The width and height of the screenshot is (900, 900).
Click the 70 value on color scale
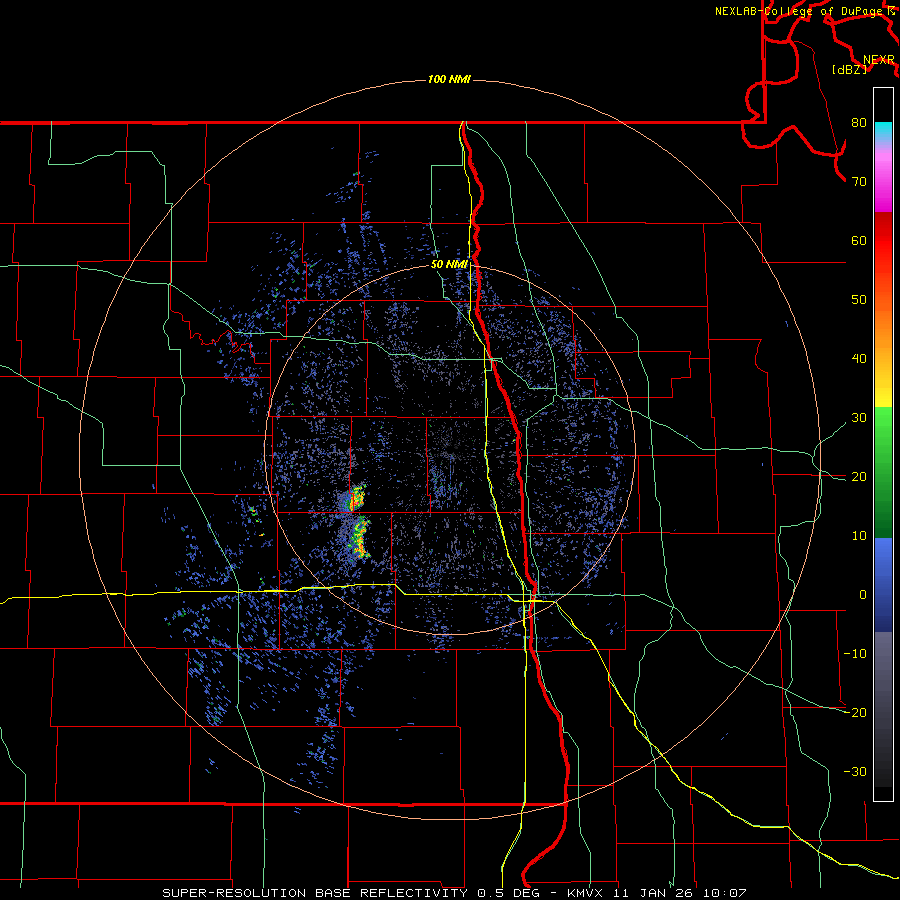tap(859, 181)
